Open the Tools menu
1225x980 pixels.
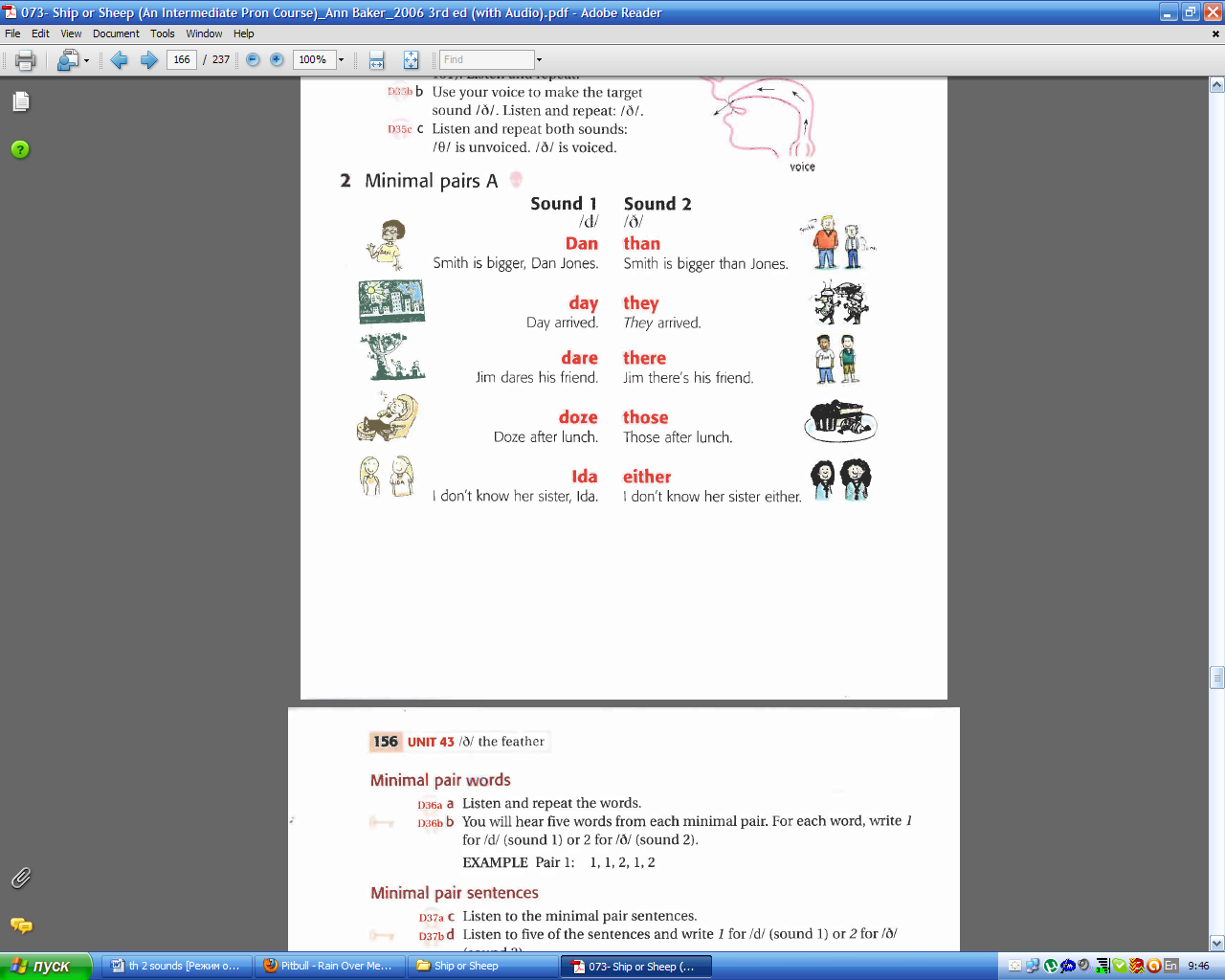click(163, 33)
